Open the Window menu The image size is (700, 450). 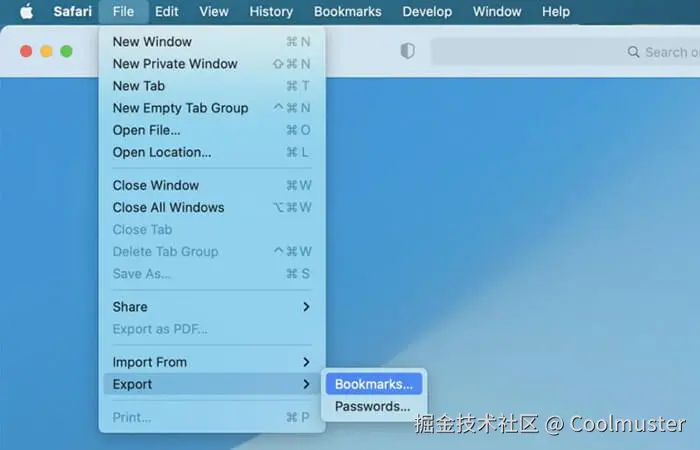[497, 11]
